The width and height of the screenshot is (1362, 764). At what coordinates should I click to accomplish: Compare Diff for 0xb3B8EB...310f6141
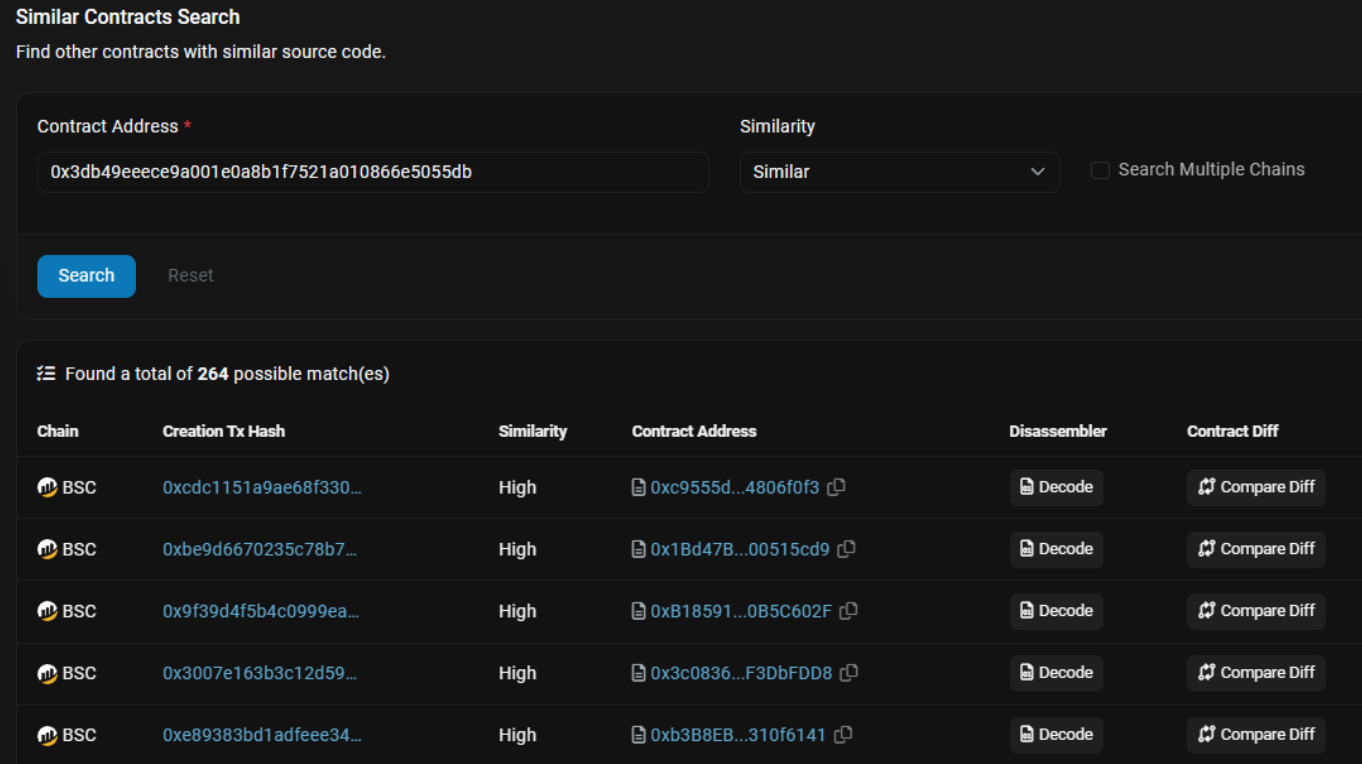click(1256, 736)
